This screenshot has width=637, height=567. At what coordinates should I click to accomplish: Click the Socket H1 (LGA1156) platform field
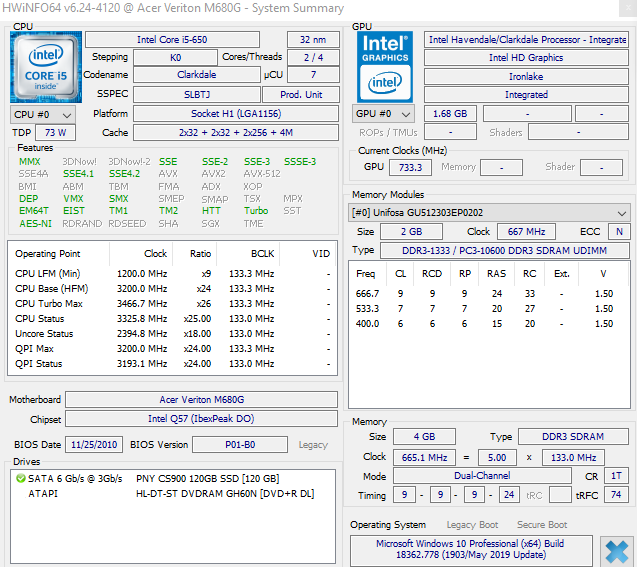pyautogui.click(x=236, y=114)
